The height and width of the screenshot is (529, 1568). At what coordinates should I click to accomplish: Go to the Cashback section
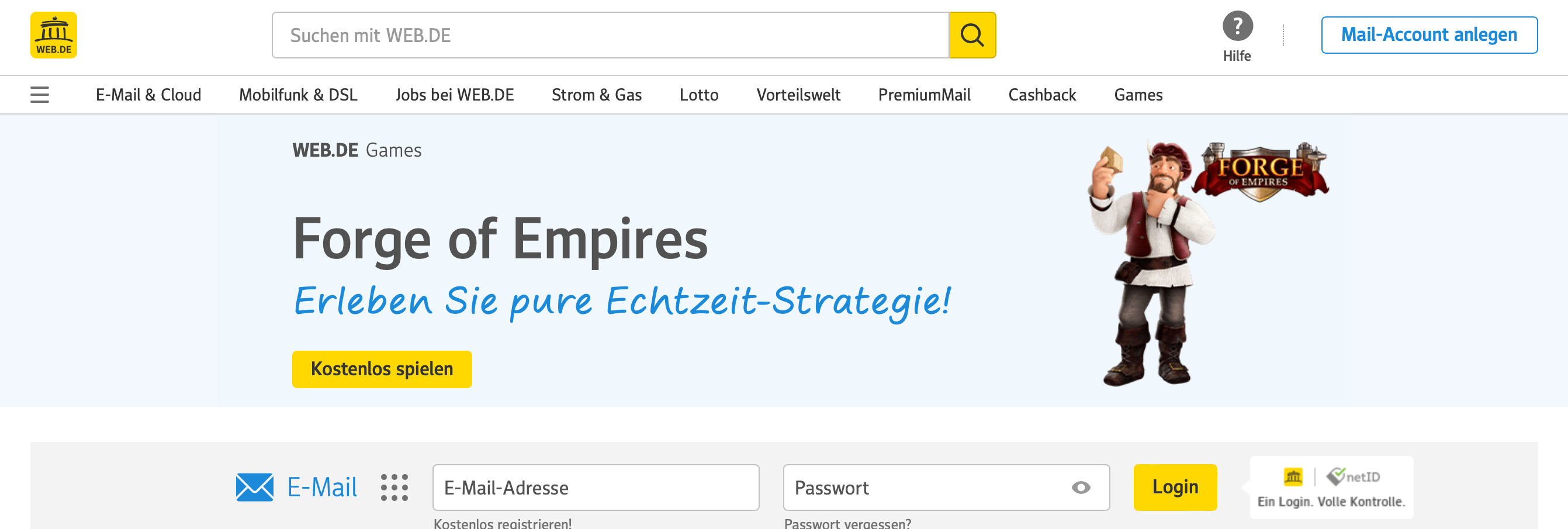pos(1042,95)
